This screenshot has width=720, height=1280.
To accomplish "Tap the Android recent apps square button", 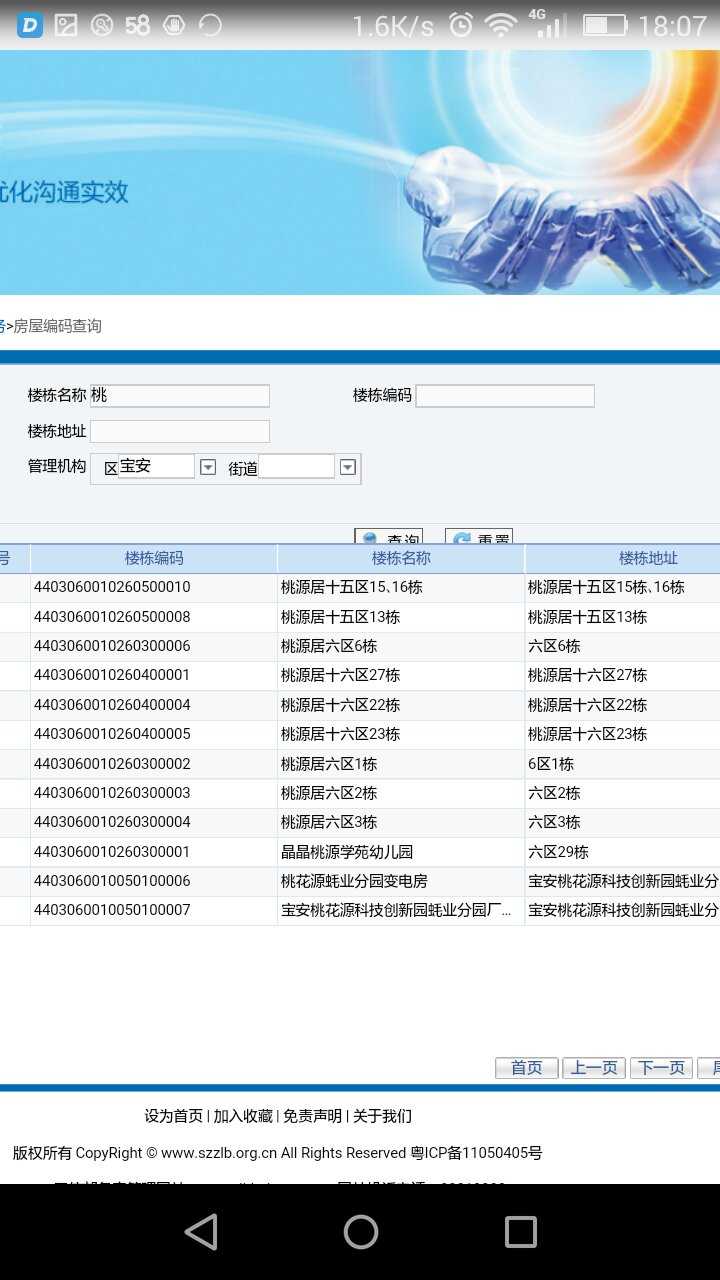I will click(520, 1232).
